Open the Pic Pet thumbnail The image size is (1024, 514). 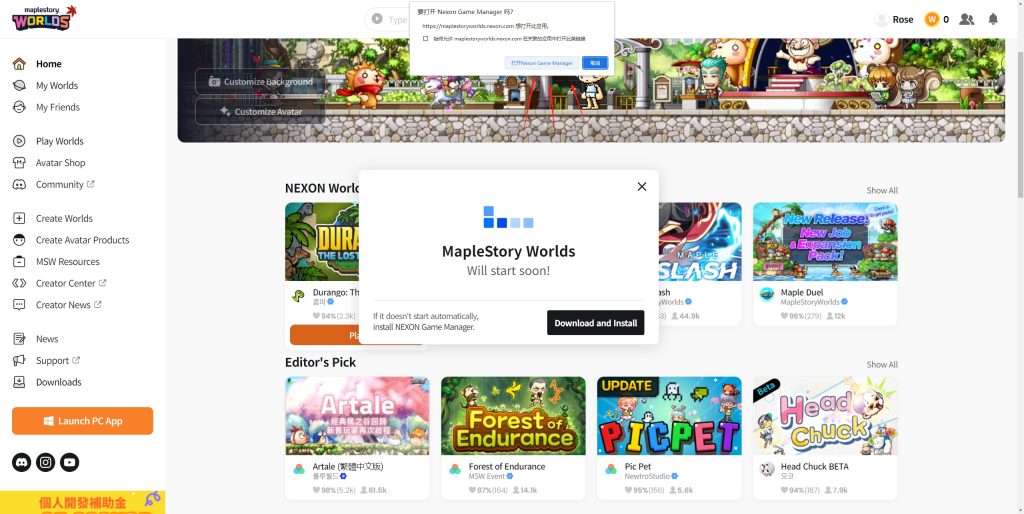[669, 415]
